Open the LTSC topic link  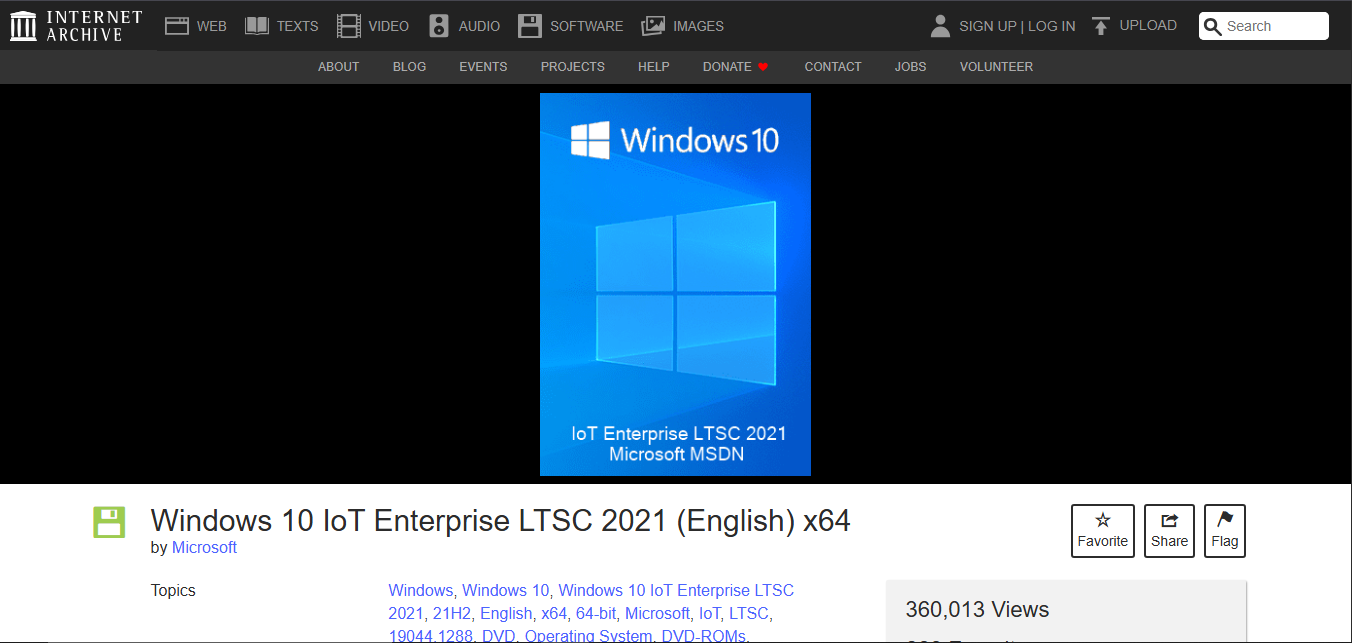pos(748,613)
